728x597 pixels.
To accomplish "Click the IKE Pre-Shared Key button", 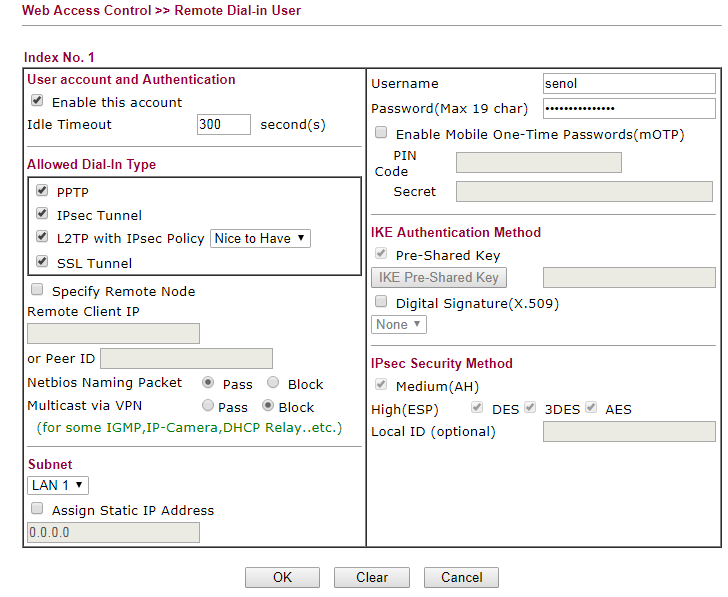I will pos(438,277).
